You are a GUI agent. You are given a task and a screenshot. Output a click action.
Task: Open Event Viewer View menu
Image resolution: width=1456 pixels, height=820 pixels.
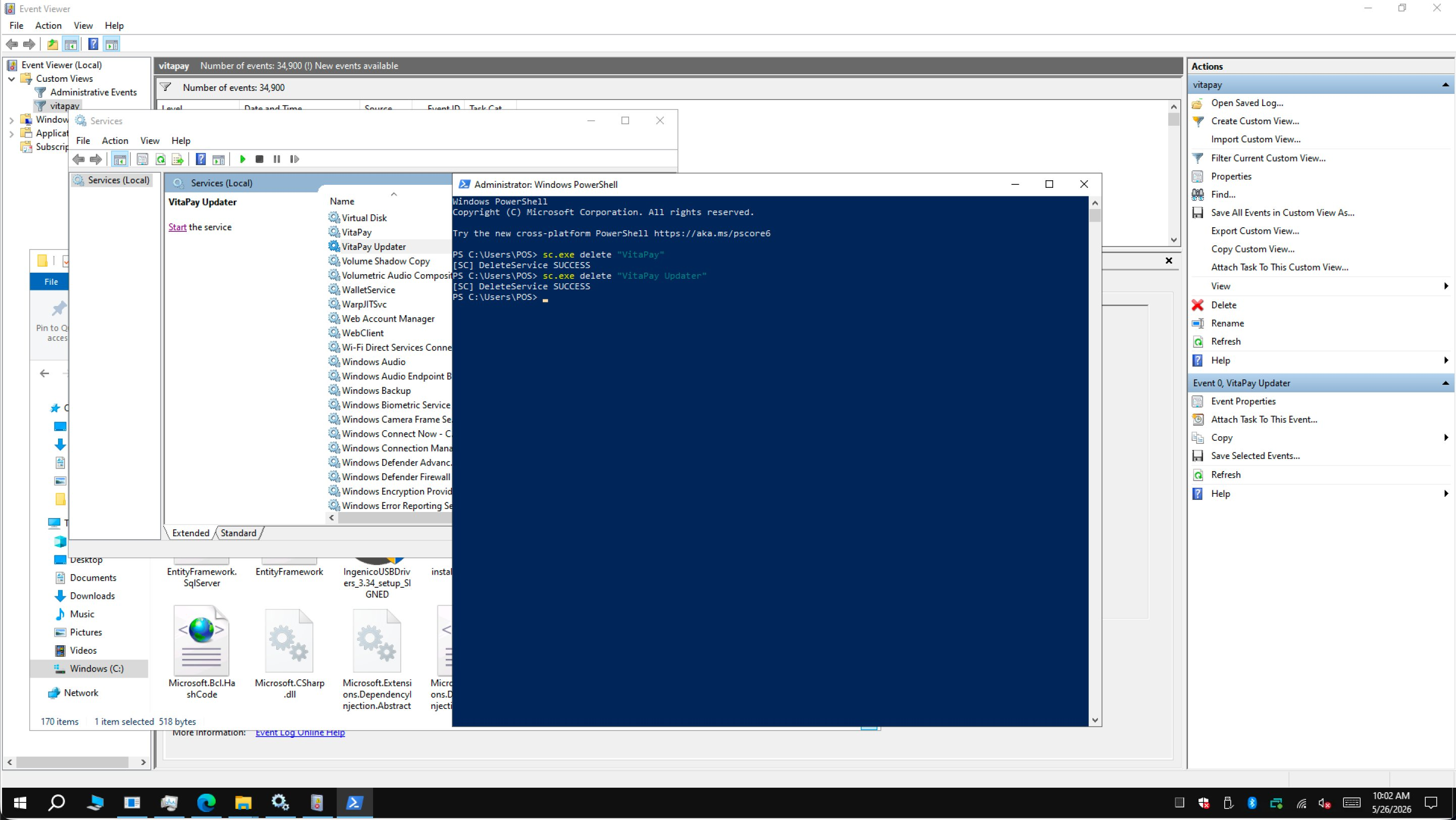83,25
